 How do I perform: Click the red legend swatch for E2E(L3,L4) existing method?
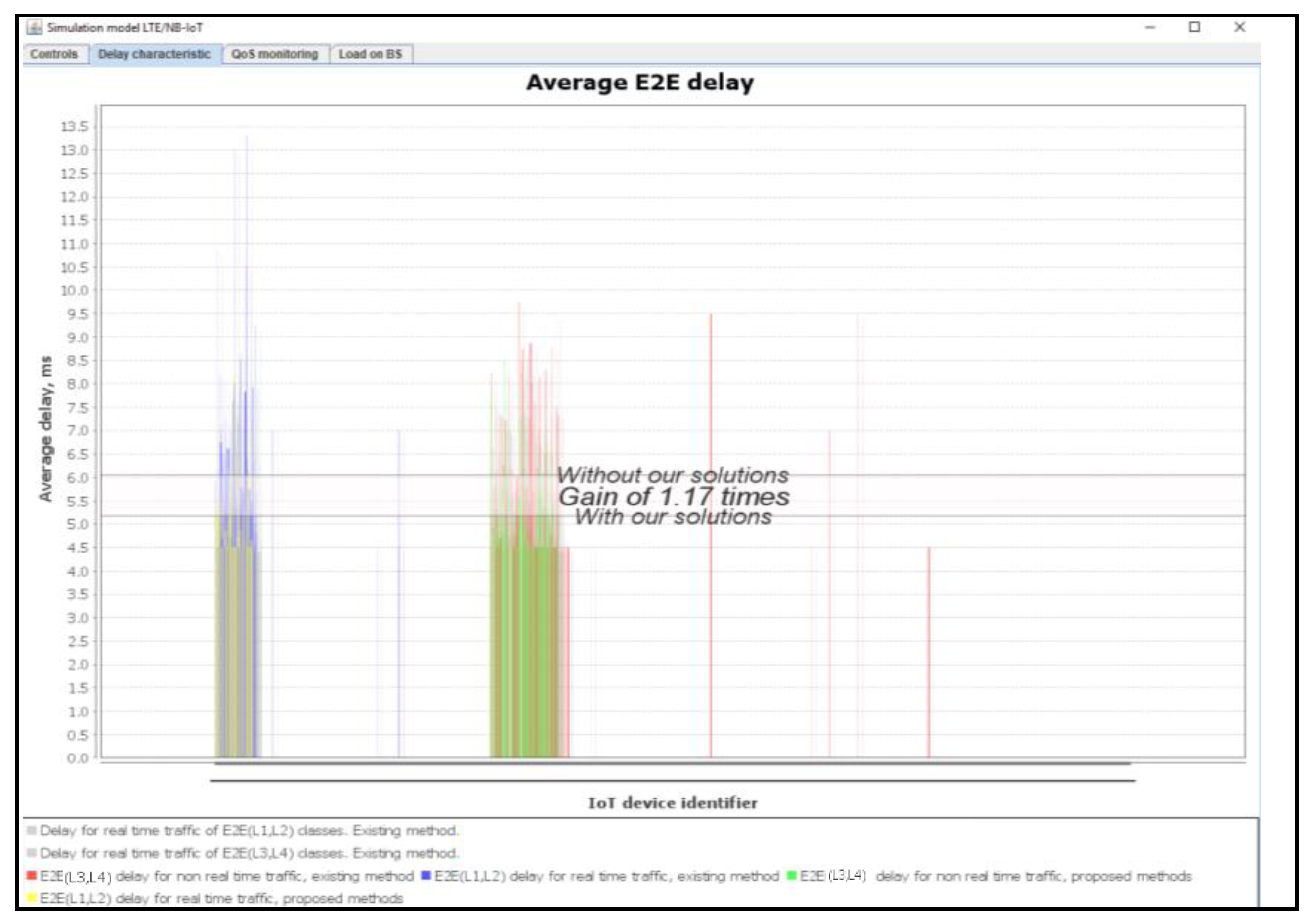tap(32, 875)
